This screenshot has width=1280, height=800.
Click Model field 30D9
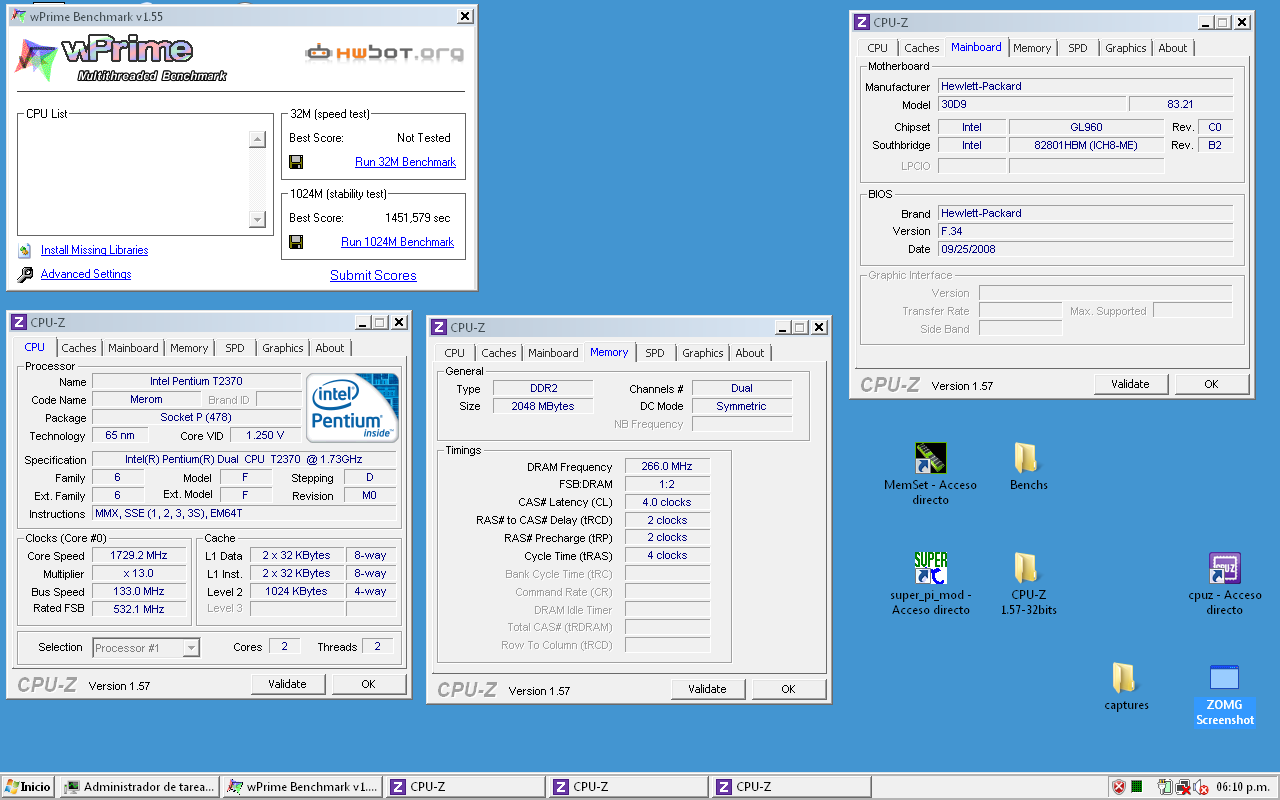[1032, 104]
